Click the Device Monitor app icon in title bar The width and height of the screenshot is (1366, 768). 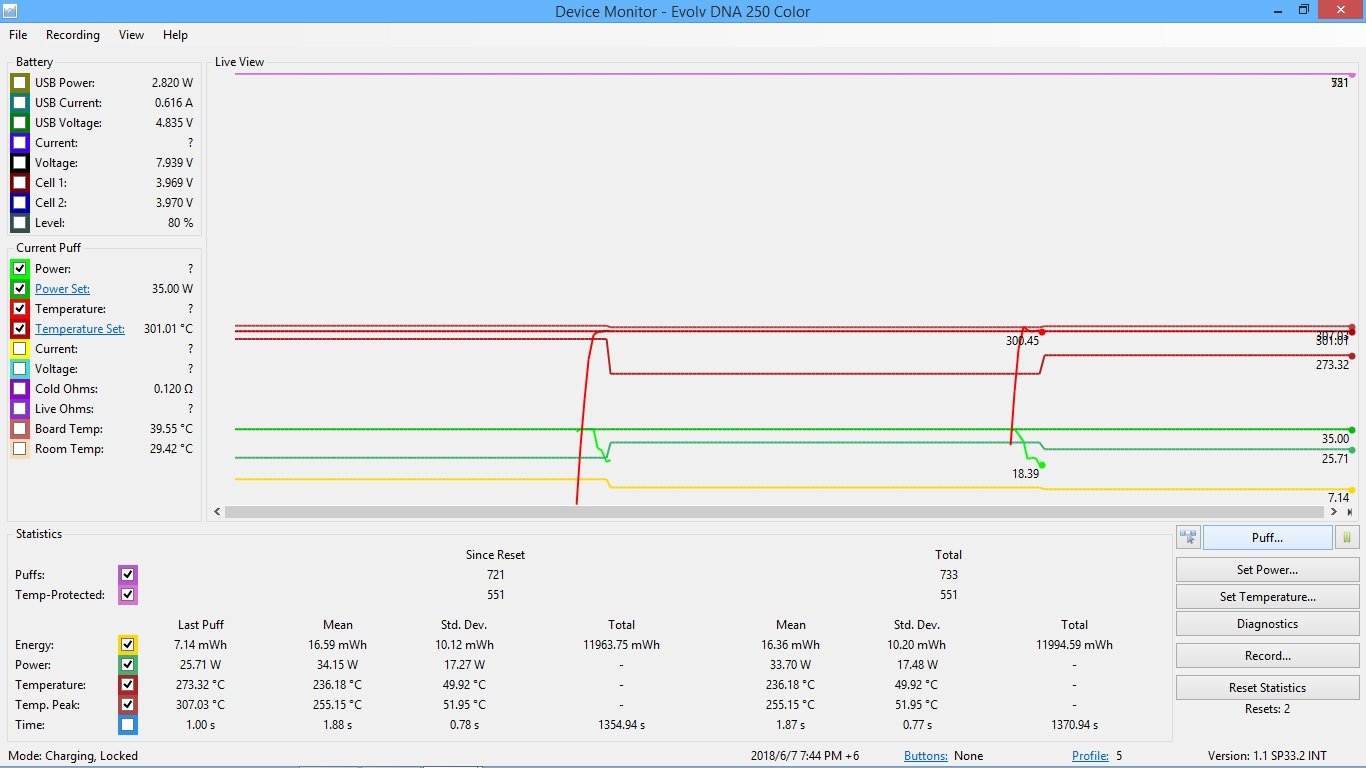tap(11, 10)
